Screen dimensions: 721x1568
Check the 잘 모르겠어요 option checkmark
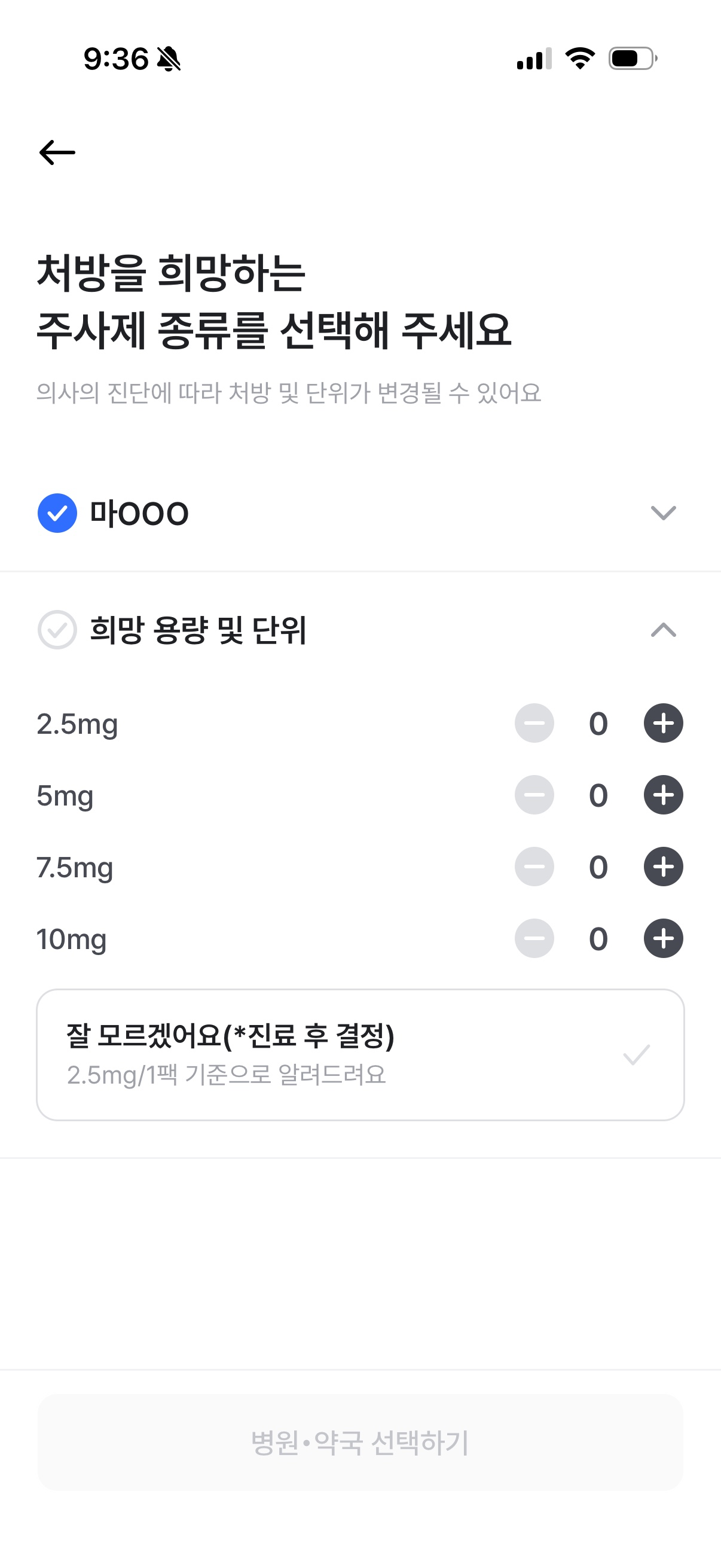click(x=637, y=1055)
